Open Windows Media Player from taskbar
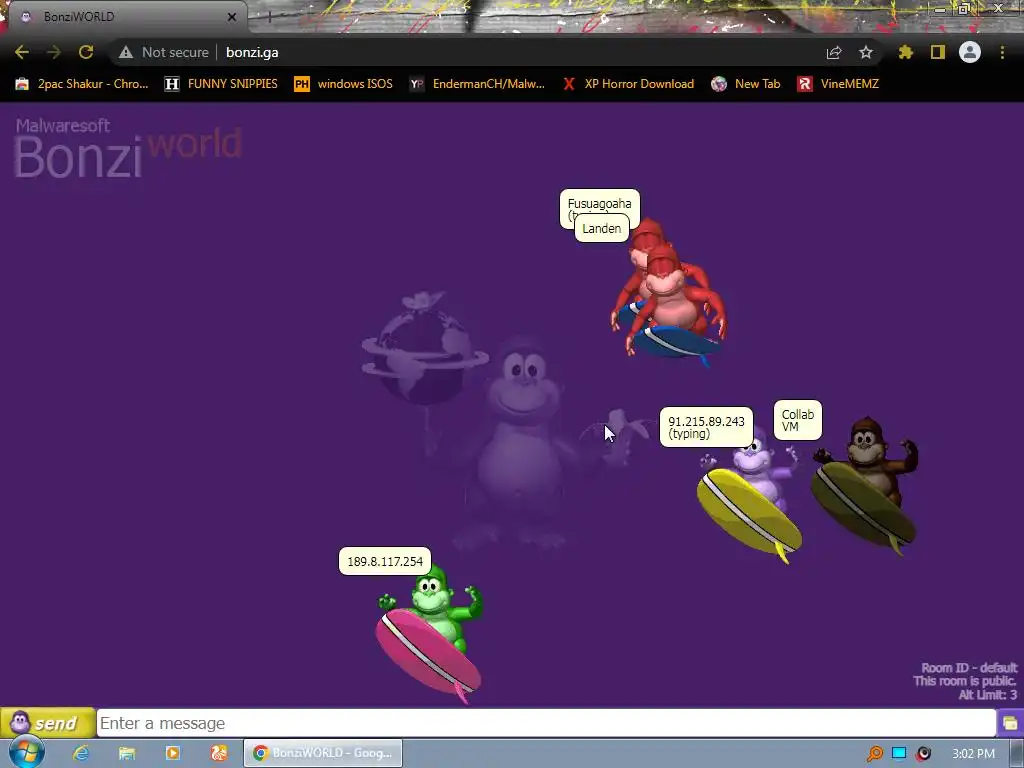The height and width of the screenshot is (768, 1024). (172, 753)
